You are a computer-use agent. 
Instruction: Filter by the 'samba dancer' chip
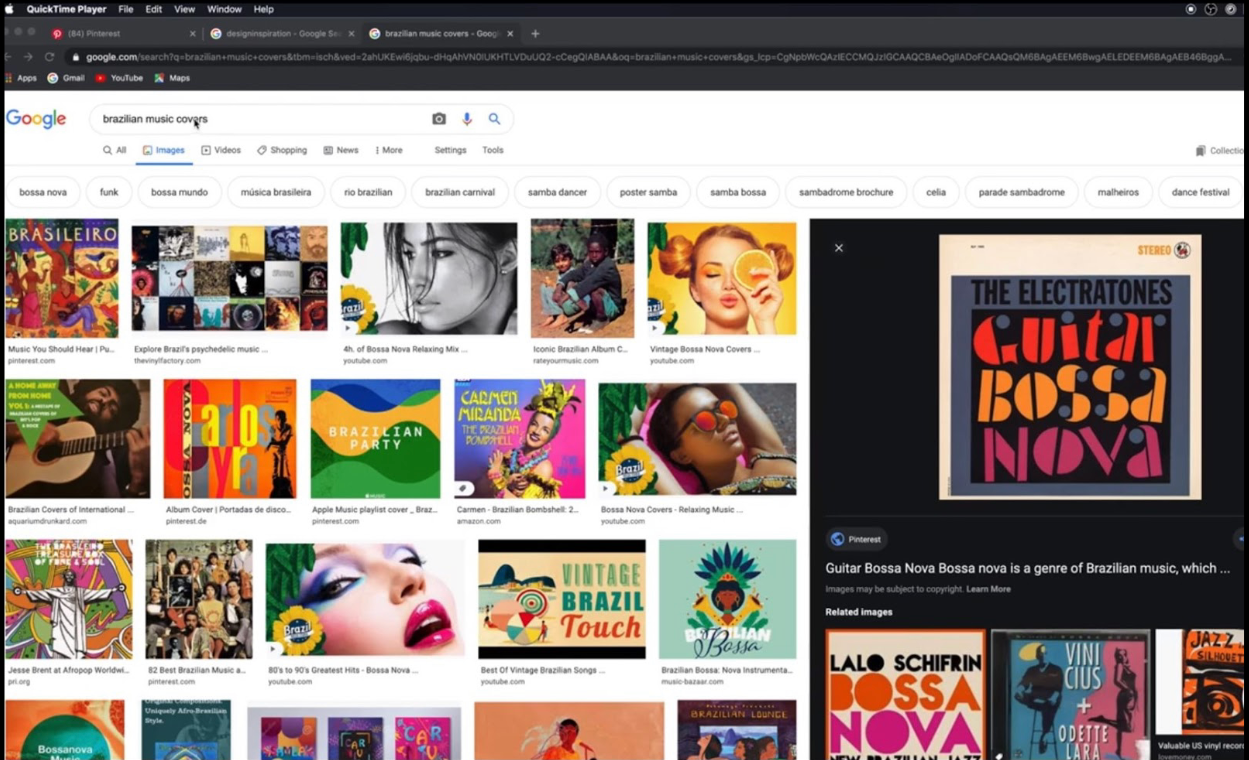coord(557,192)
